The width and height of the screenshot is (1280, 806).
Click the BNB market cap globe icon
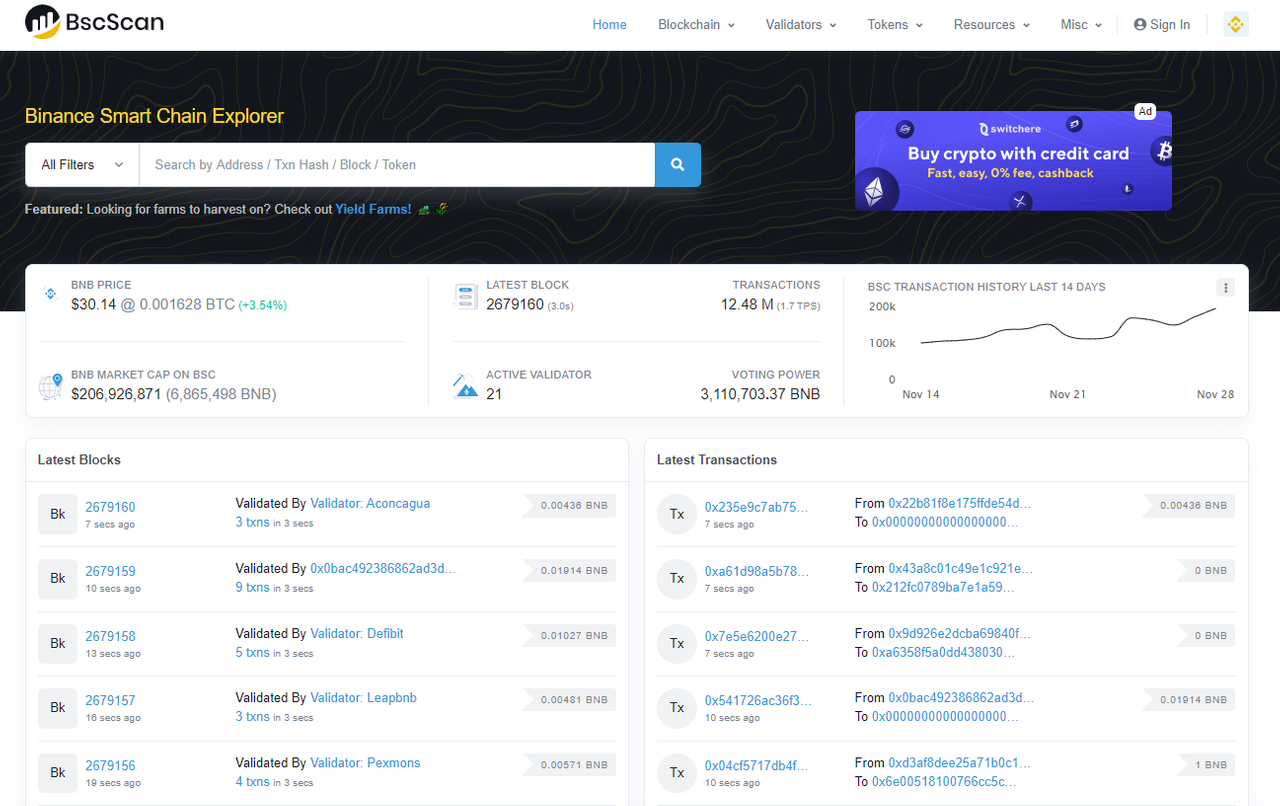(x=50, y=387)
